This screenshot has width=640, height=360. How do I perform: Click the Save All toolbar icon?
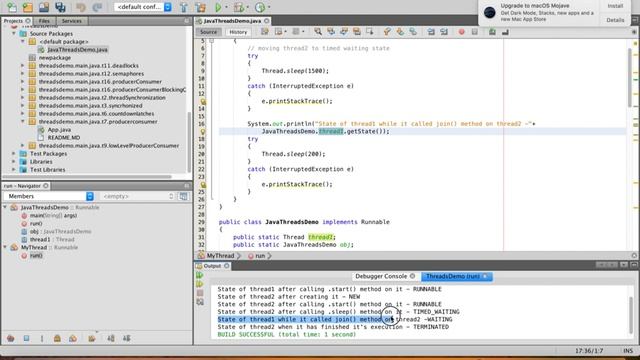pyautogui.click(x=60, y=7)
